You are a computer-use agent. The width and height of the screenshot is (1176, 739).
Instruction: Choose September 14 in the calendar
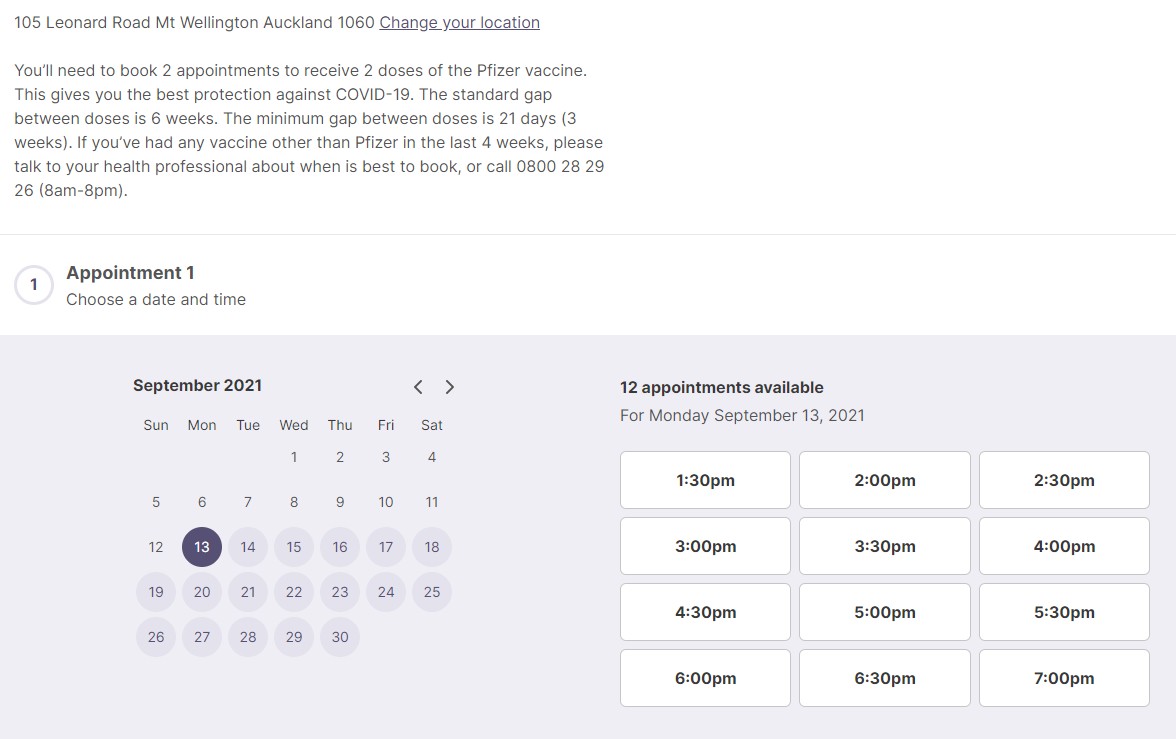click(248, 547)
